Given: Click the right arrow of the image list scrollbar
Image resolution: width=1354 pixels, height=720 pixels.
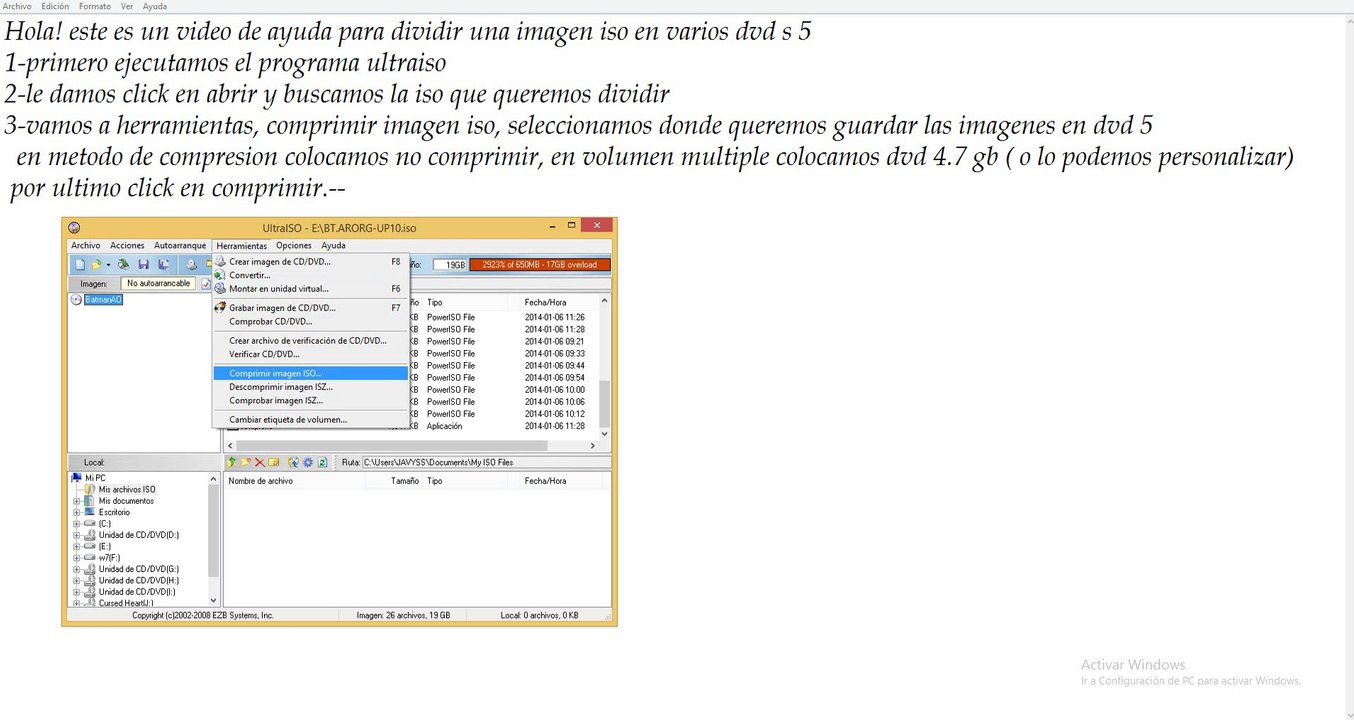Looking at the screenshot, I should tap(592, 446).
